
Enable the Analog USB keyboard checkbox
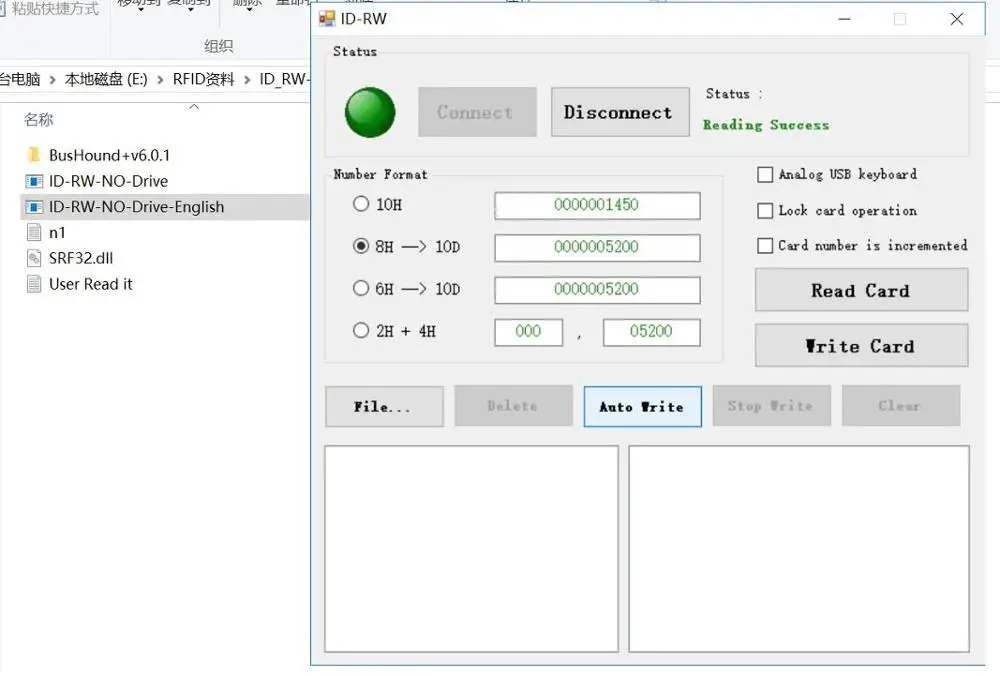click(764, 175)
